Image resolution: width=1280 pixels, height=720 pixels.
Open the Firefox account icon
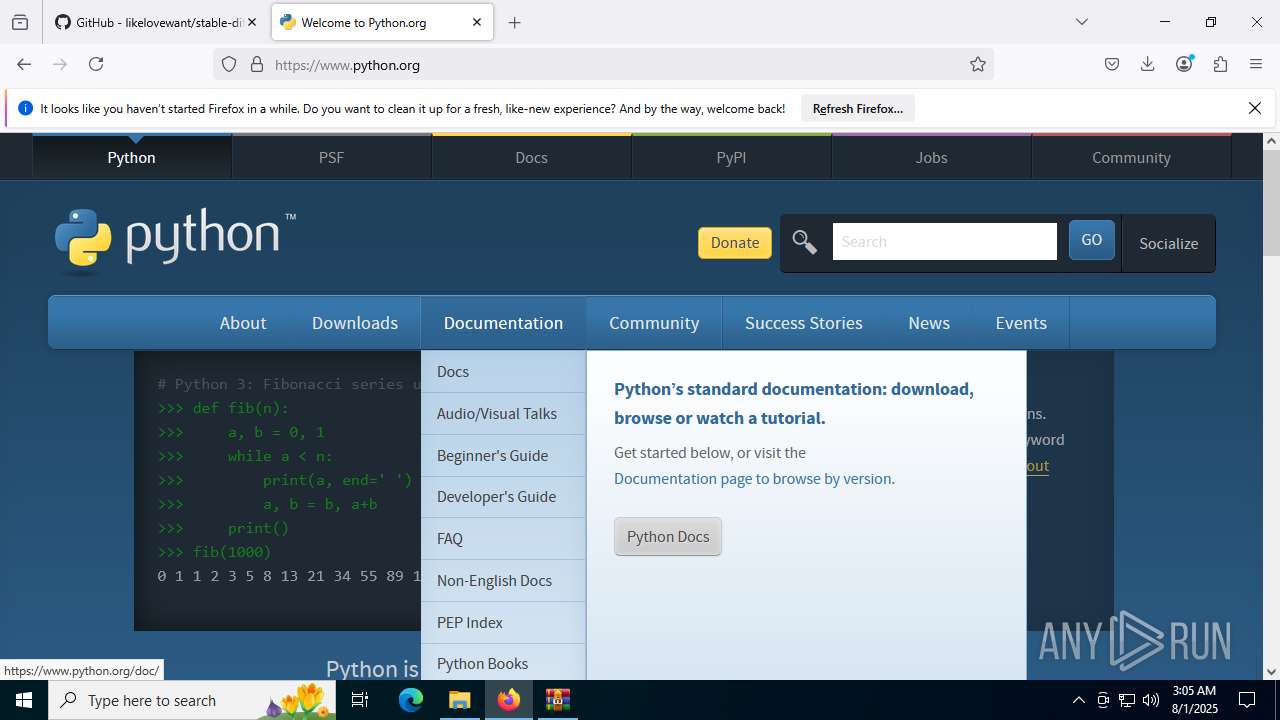pos(1184,64)
